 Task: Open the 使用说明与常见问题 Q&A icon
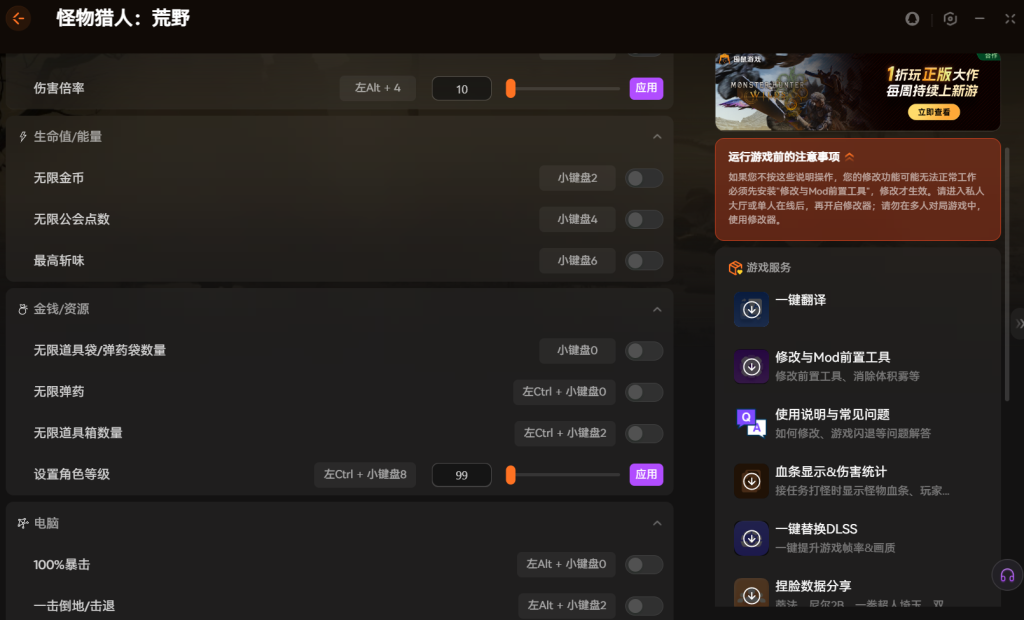[752, 423]
